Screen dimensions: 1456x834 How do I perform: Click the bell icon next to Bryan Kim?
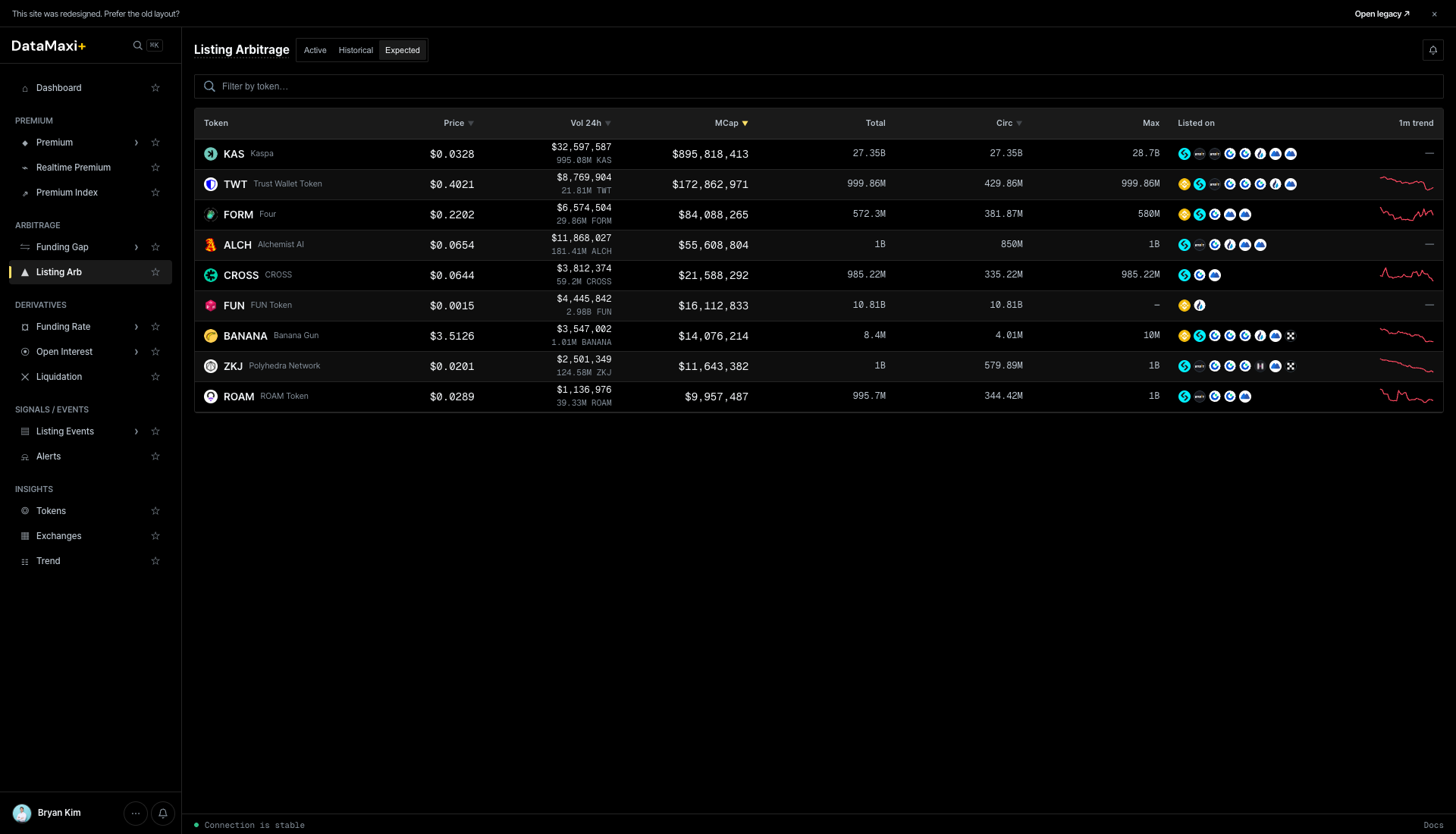pos(163,813)
